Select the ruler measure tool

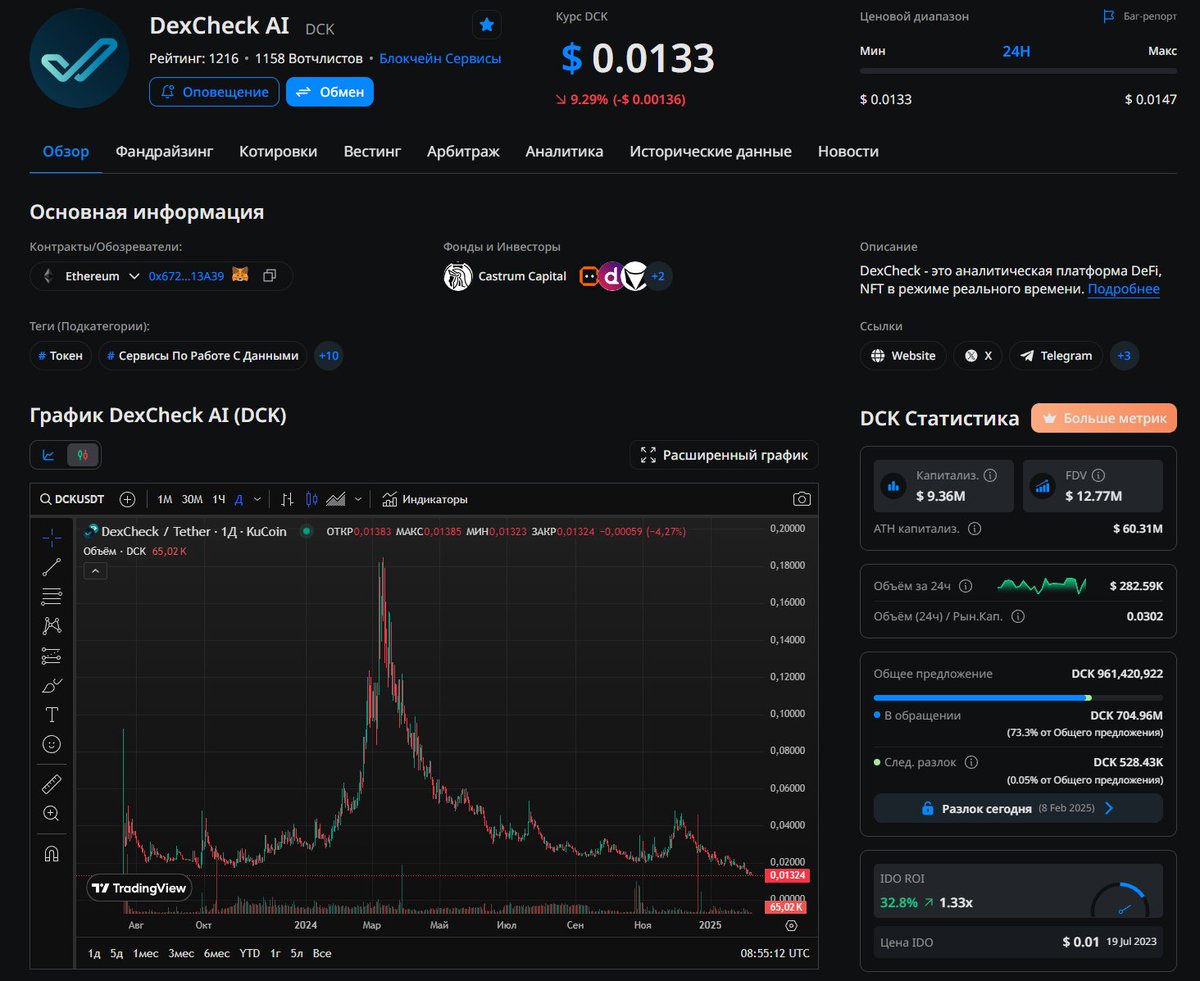tap(51, 783)
